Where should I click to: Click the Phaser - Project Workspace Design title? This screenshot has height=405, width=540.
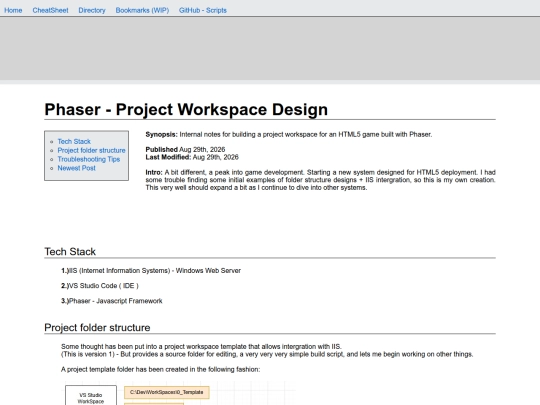pos(186,110)
